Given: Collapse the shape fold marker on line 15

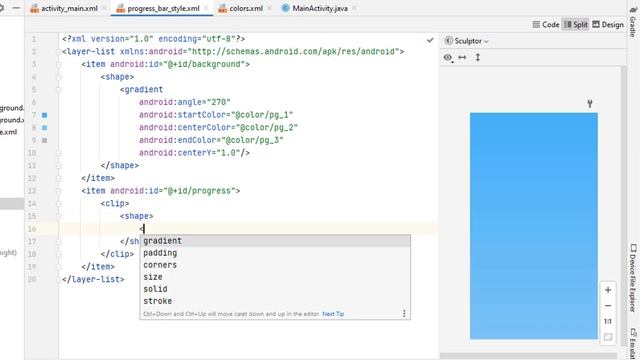Looking at the screenshot, I should tap(58, 216).
